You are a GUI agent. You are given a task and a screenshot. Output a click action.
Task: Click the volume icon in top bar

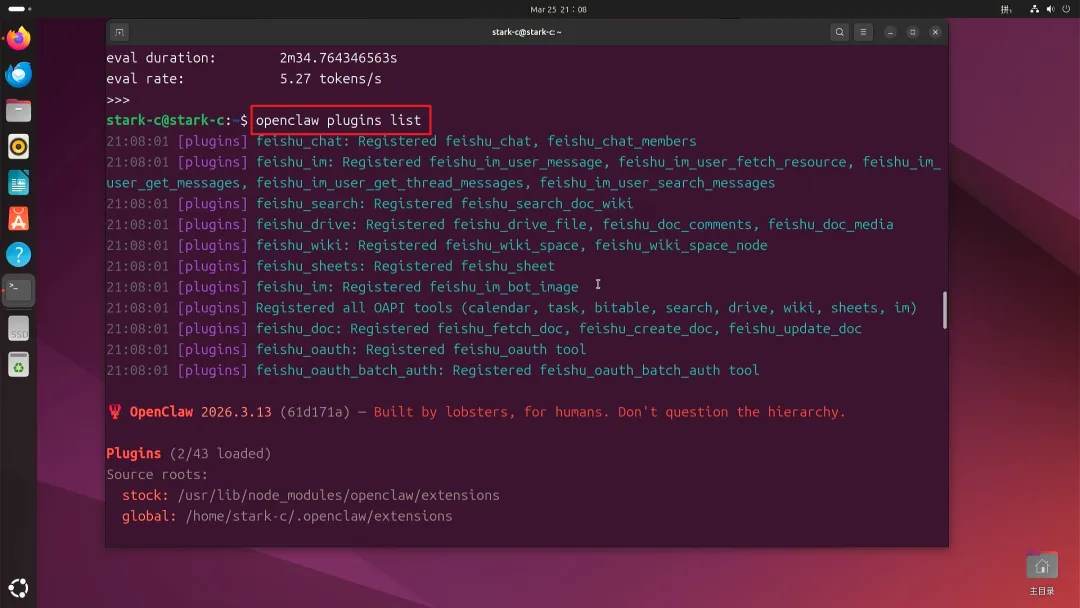(1050, 10)
